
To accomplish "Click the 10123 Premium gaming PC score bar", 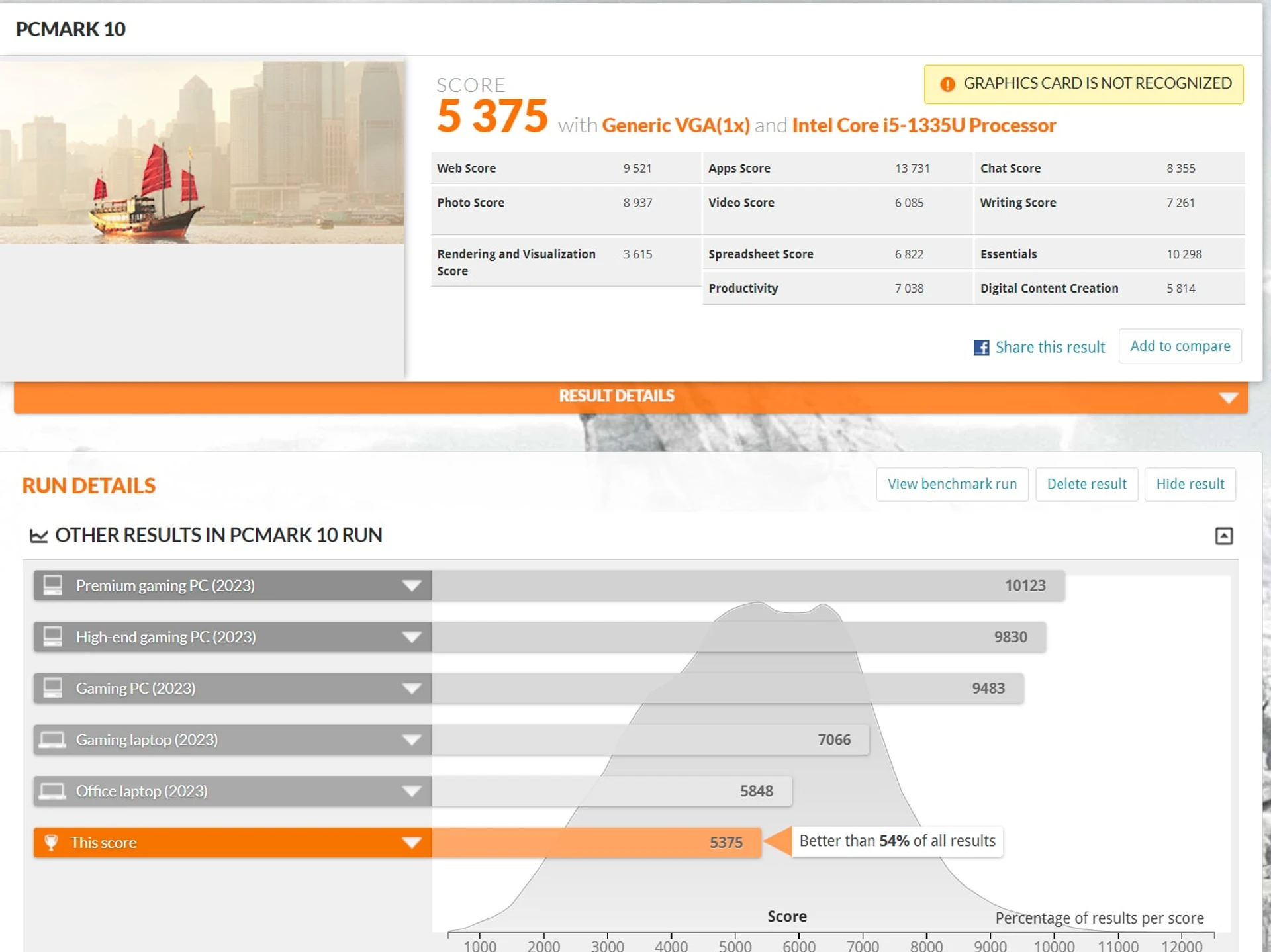I will [x=748, y=585].
